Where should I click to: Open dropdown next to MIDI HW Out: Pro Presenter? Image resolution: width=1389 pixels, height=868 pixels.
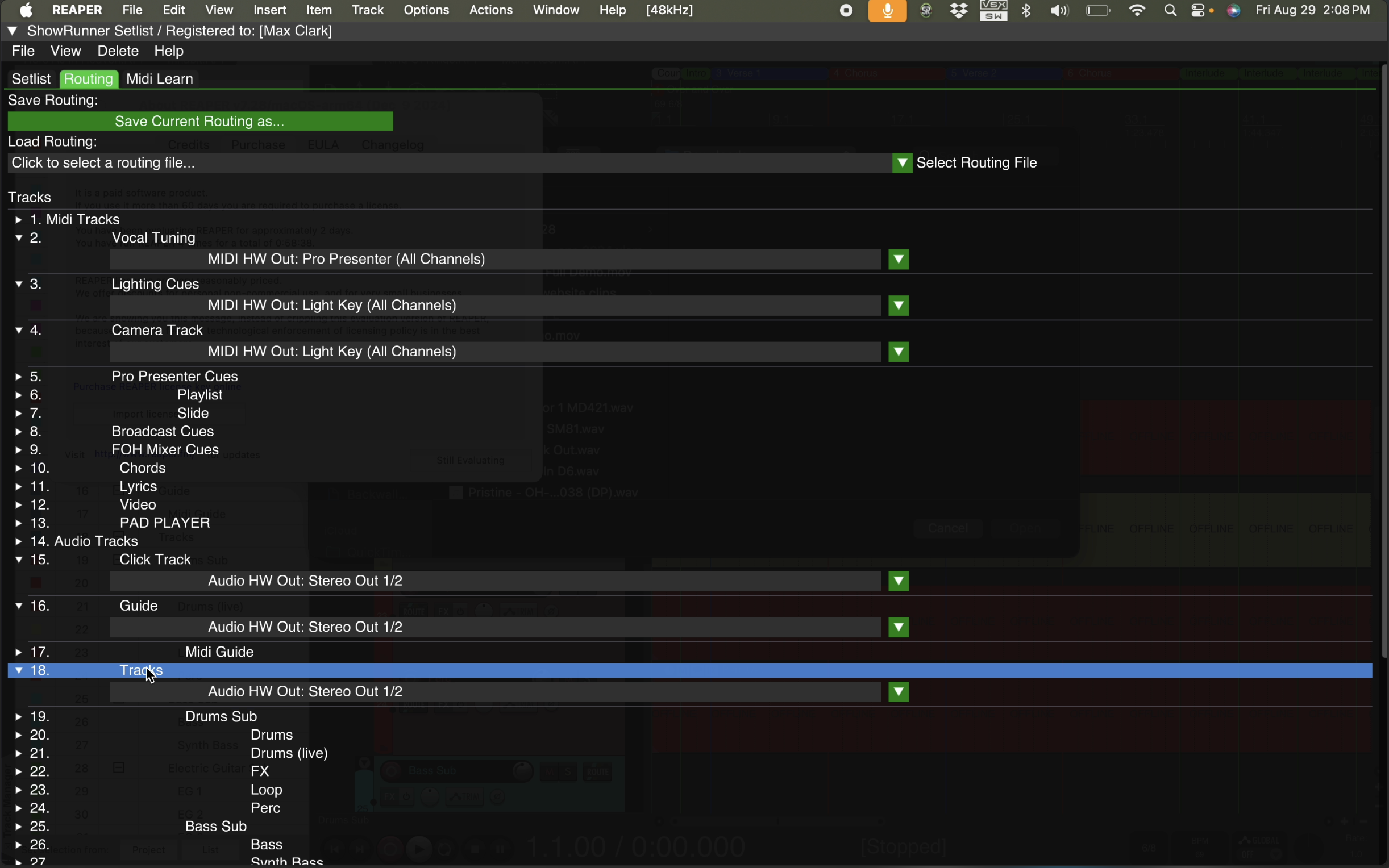[898, 259]
